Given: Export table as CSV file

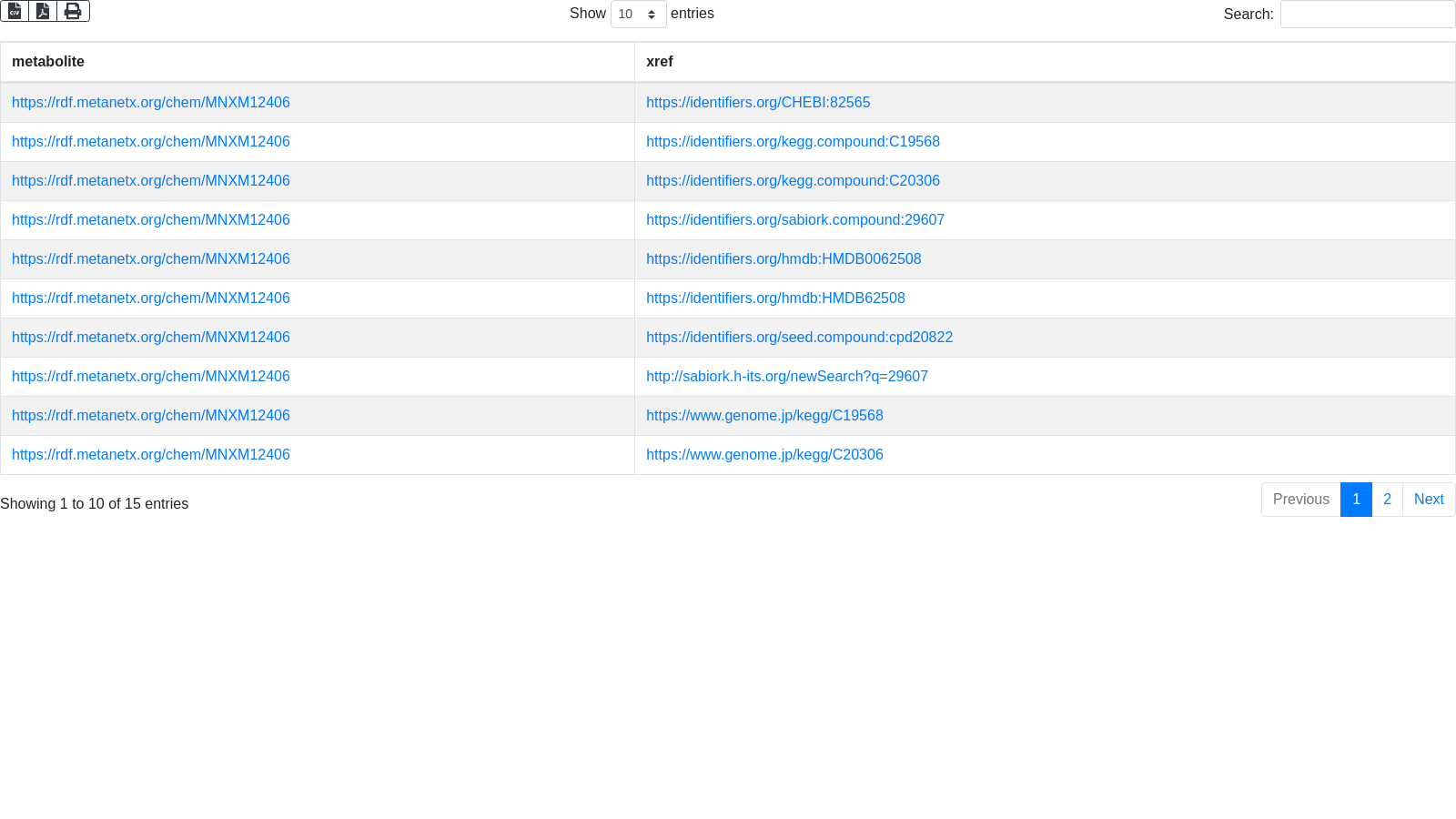Looking at the screenshot, I should tap(15, 11).
